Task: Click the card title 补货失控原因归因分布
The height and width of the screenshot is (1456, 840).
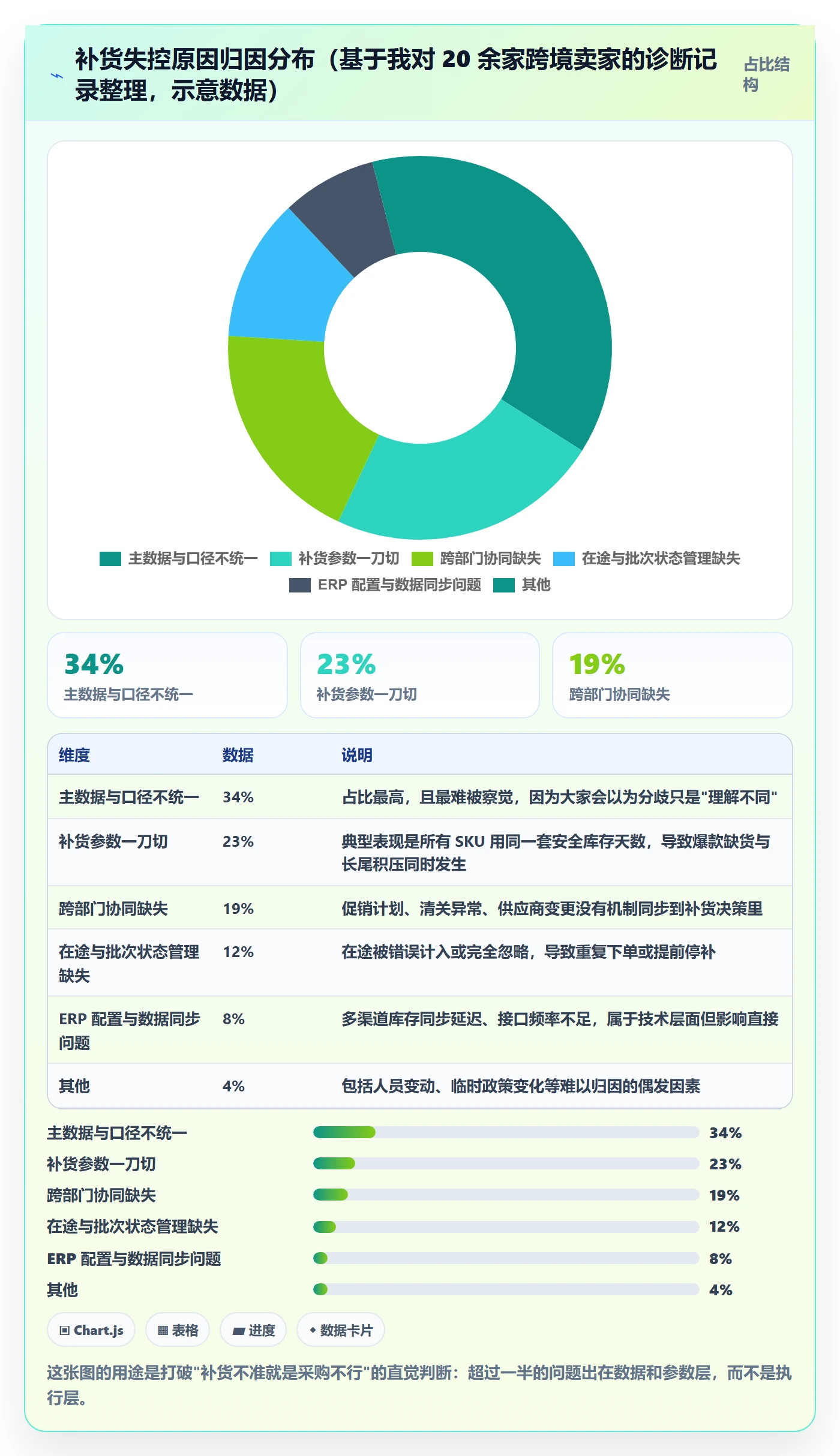Action: 396,74
